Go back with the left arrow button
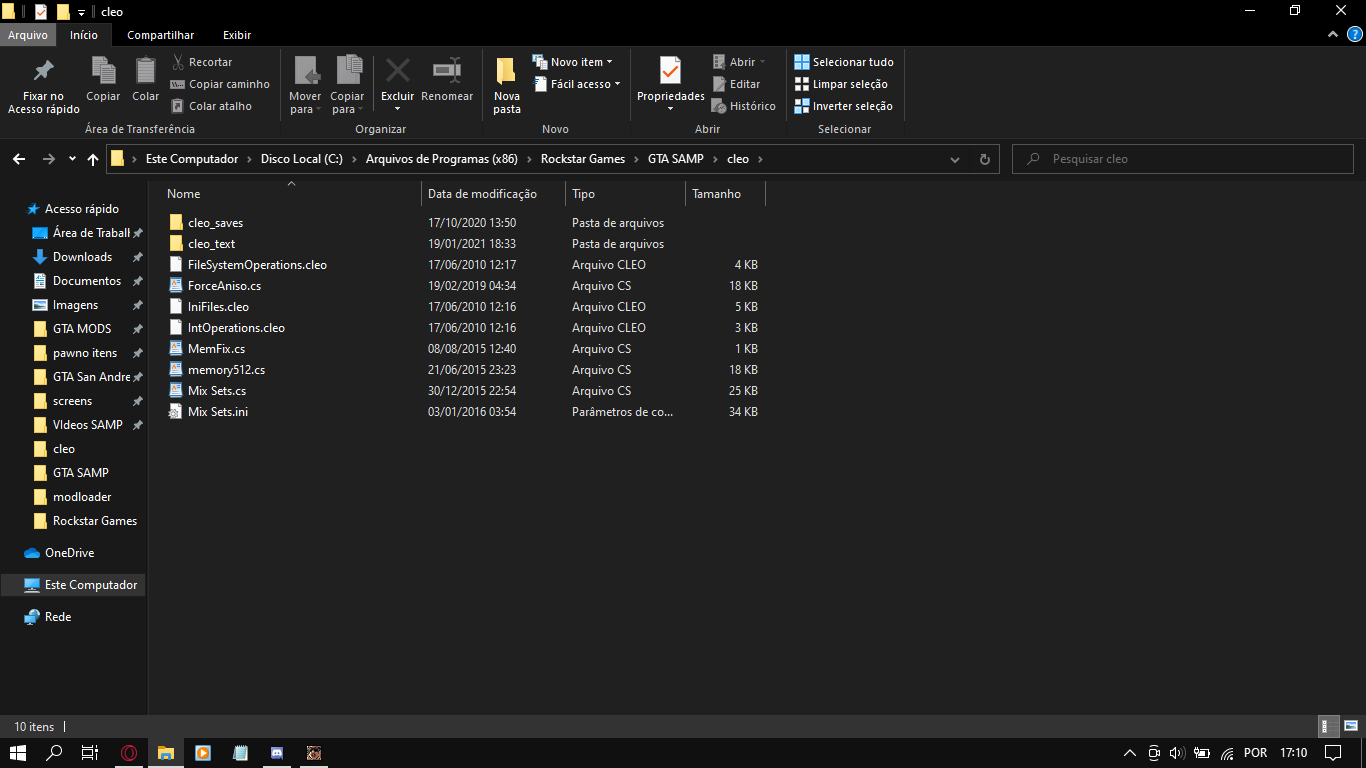1366x768 pixels. pos(19,159)
